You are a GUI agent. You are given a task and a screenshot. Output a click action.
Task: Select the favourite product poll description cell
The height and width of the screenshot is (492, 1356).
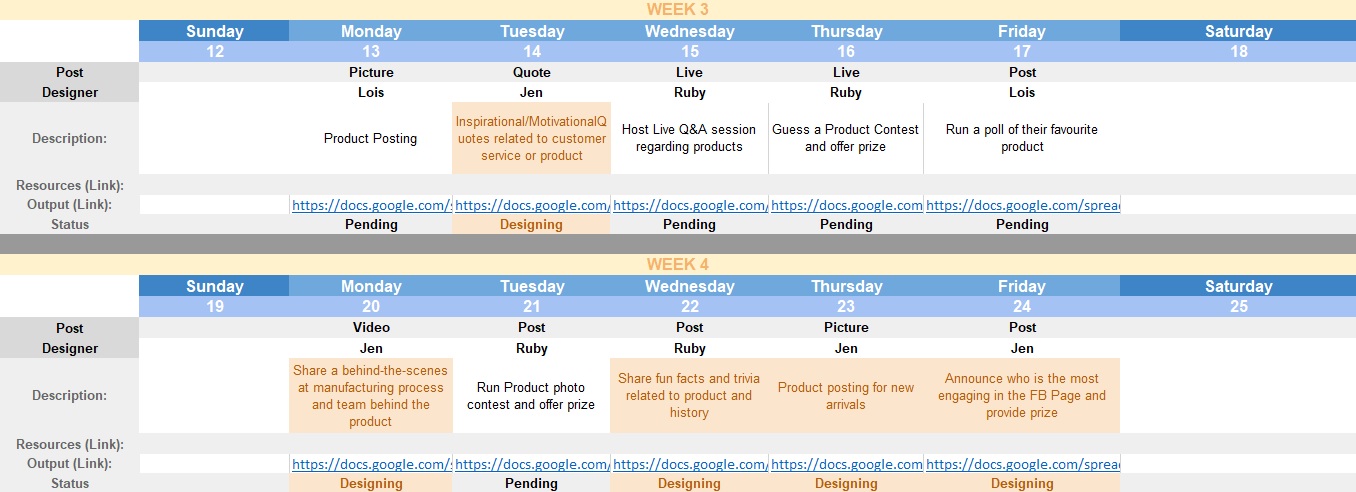point(1022,138)
